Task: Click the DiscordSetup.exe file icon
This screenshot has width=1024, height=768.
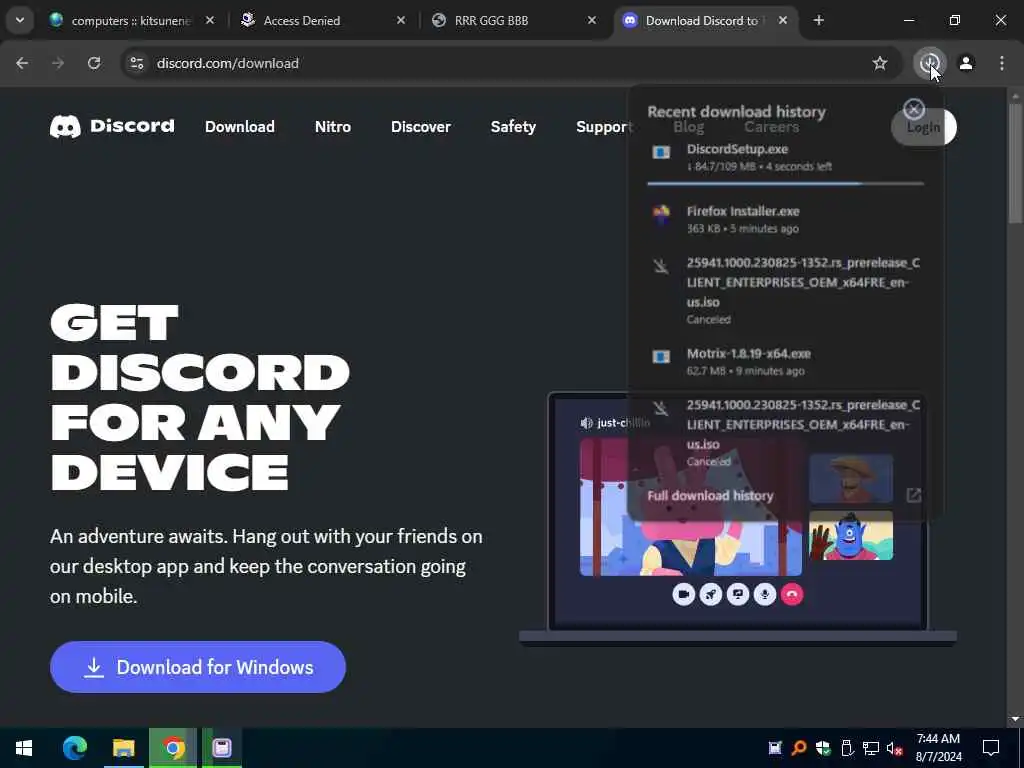Action: [661, 152]
